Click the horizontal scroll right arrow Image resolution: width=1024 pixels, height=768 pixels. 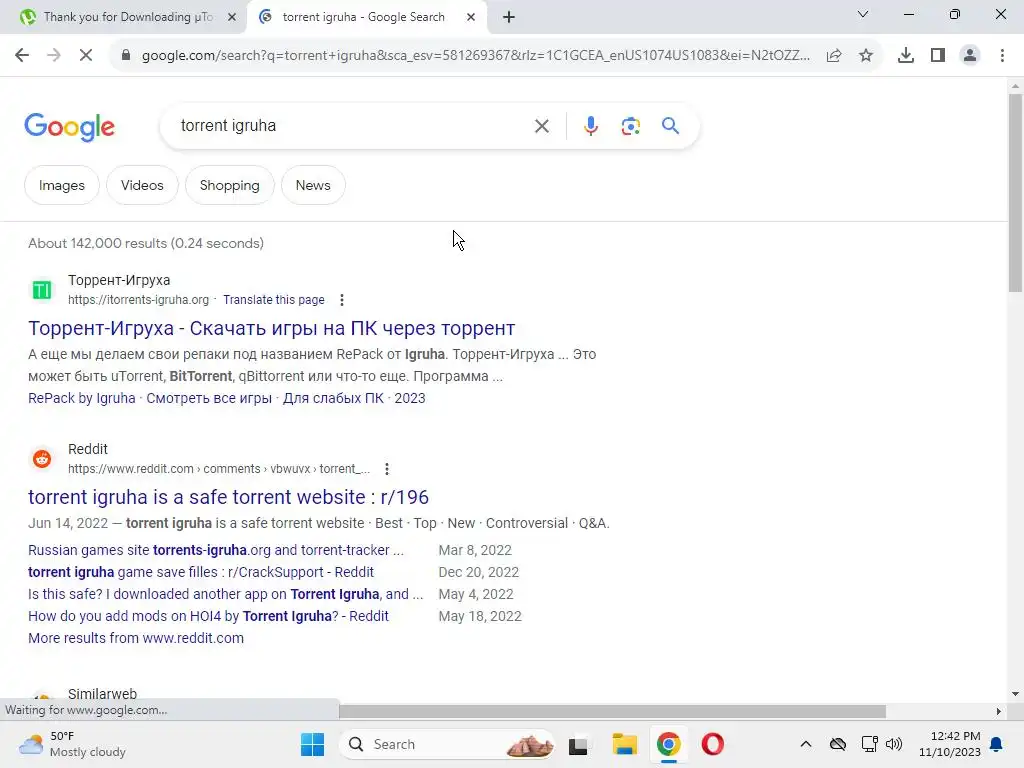pos(999,711)
